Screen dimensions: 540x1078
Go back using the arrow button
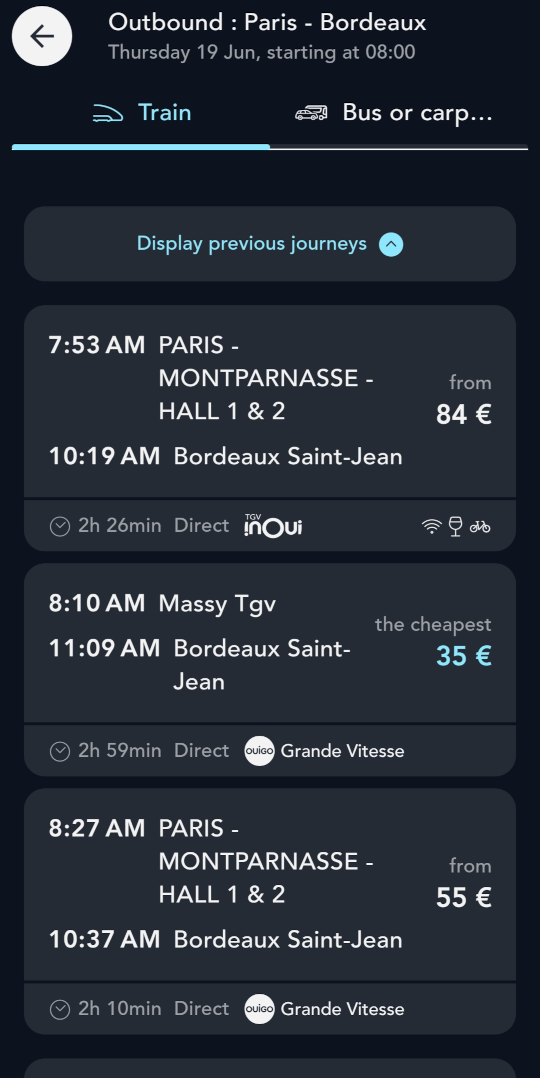[42, 36]
